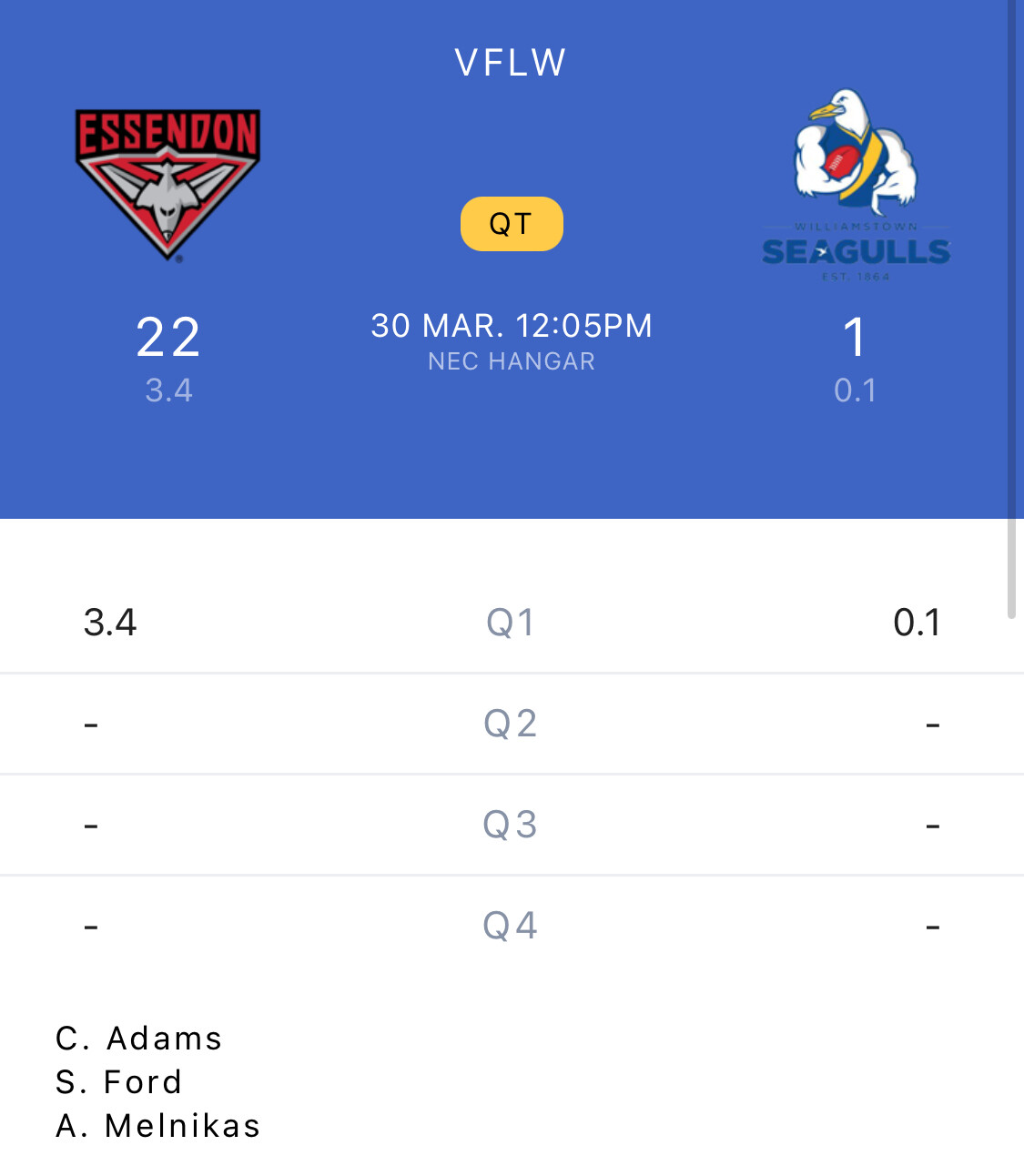Image resolution: width=1024 pixels, height=1176 pixels.
Task: Select the Q3 quarter label
Action: point(511,825)
